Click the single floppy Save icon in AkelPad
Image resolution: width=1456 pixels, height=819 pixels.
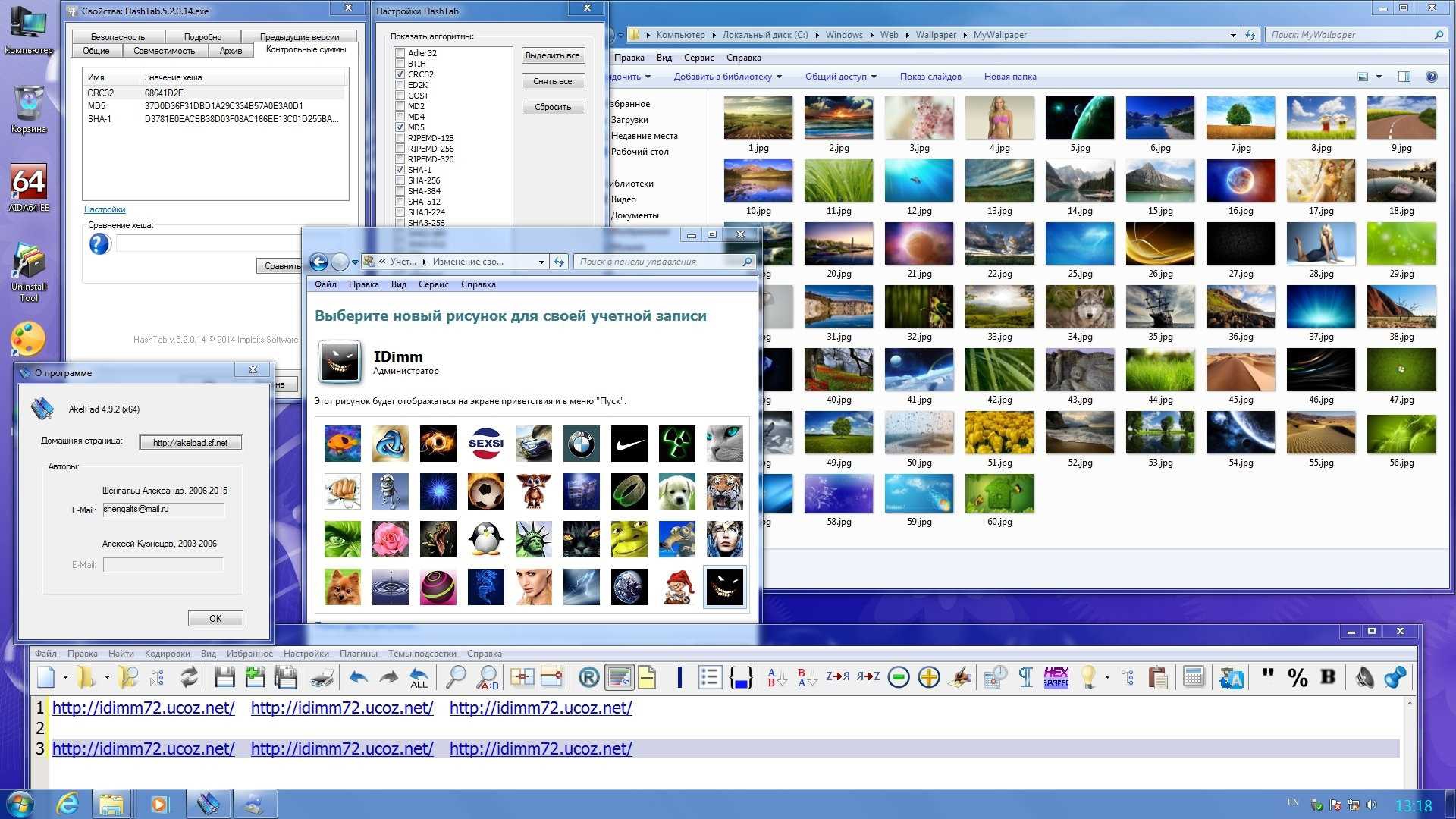(224, 677)
